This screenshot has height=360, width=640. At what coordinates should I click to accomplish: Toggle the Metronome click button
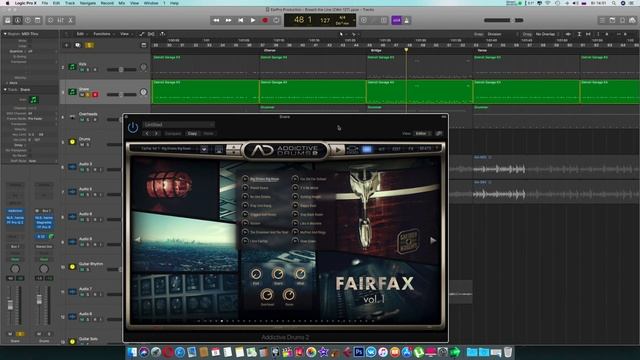click(407, 20)
